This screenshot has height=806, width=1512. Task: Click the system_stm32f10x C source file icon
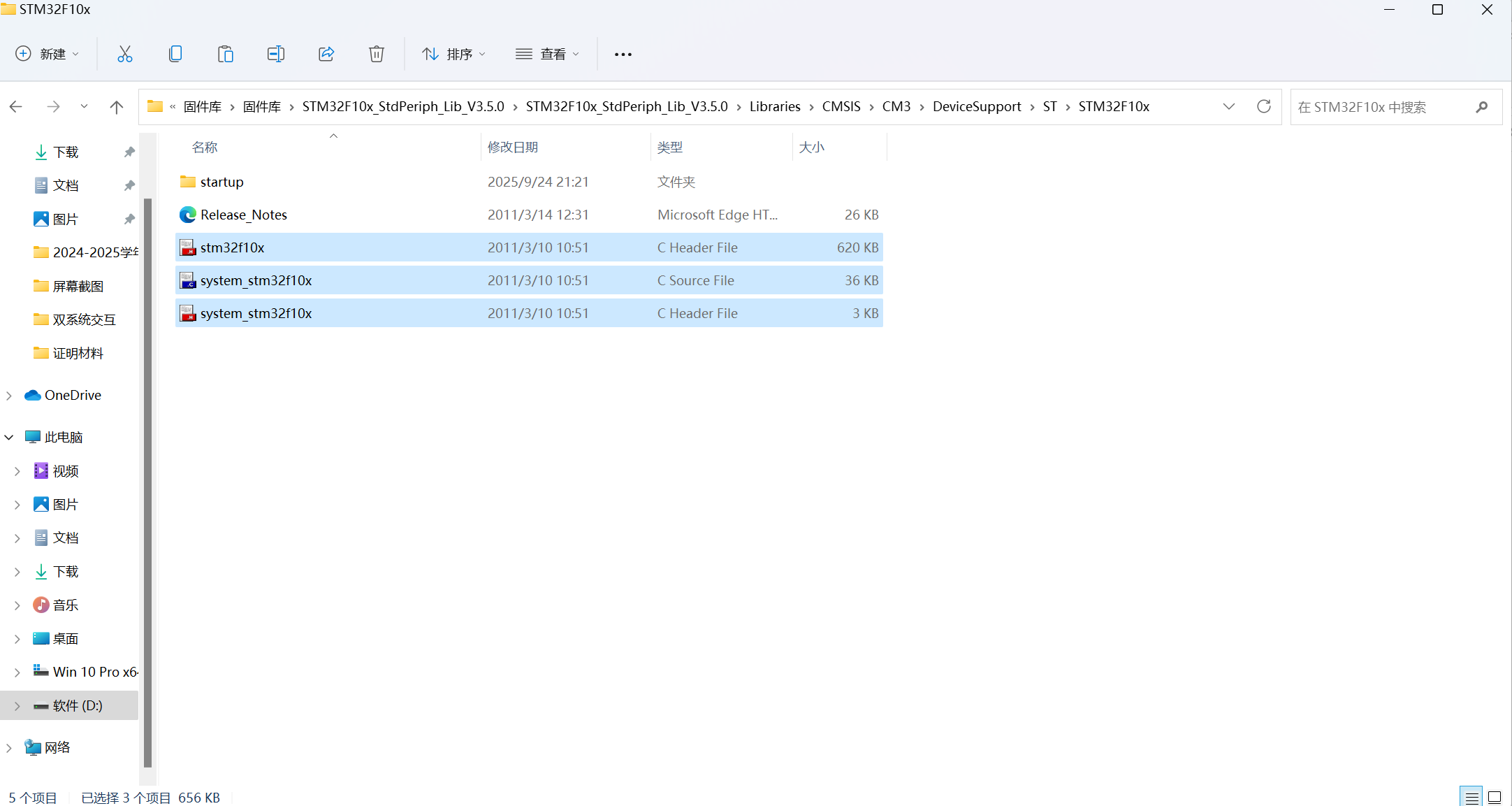click(x=187, y=280)
